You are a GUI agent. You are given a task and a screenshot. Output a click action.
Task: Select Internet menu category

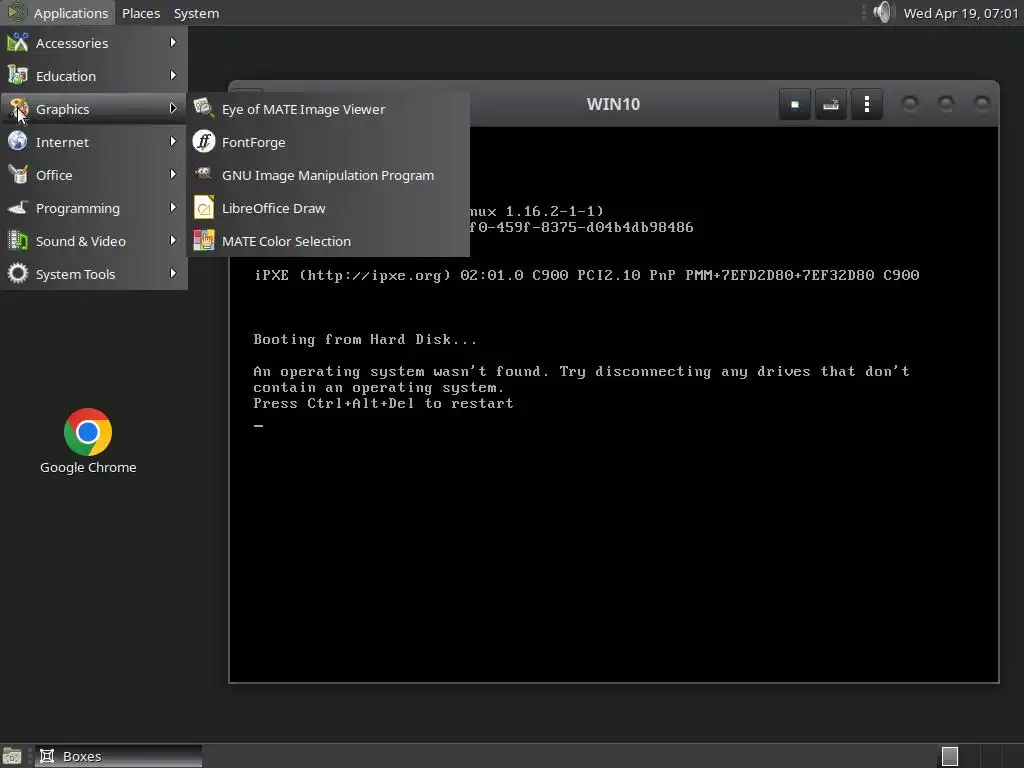pos(94,142)
